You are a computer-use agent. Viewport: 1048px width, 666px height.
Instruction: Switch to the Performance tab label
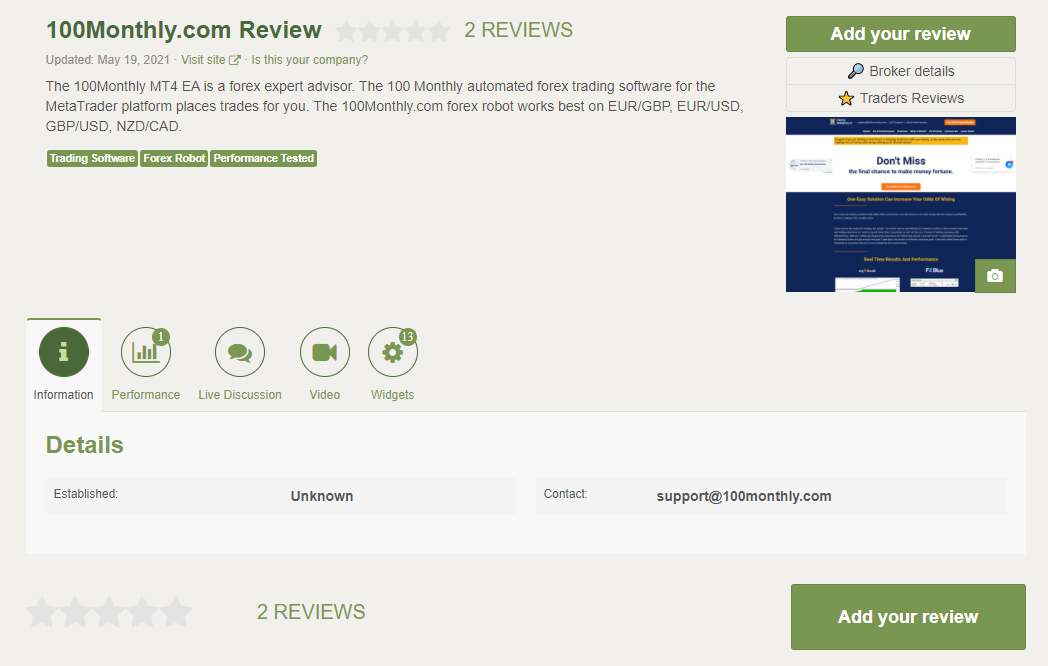146,395
